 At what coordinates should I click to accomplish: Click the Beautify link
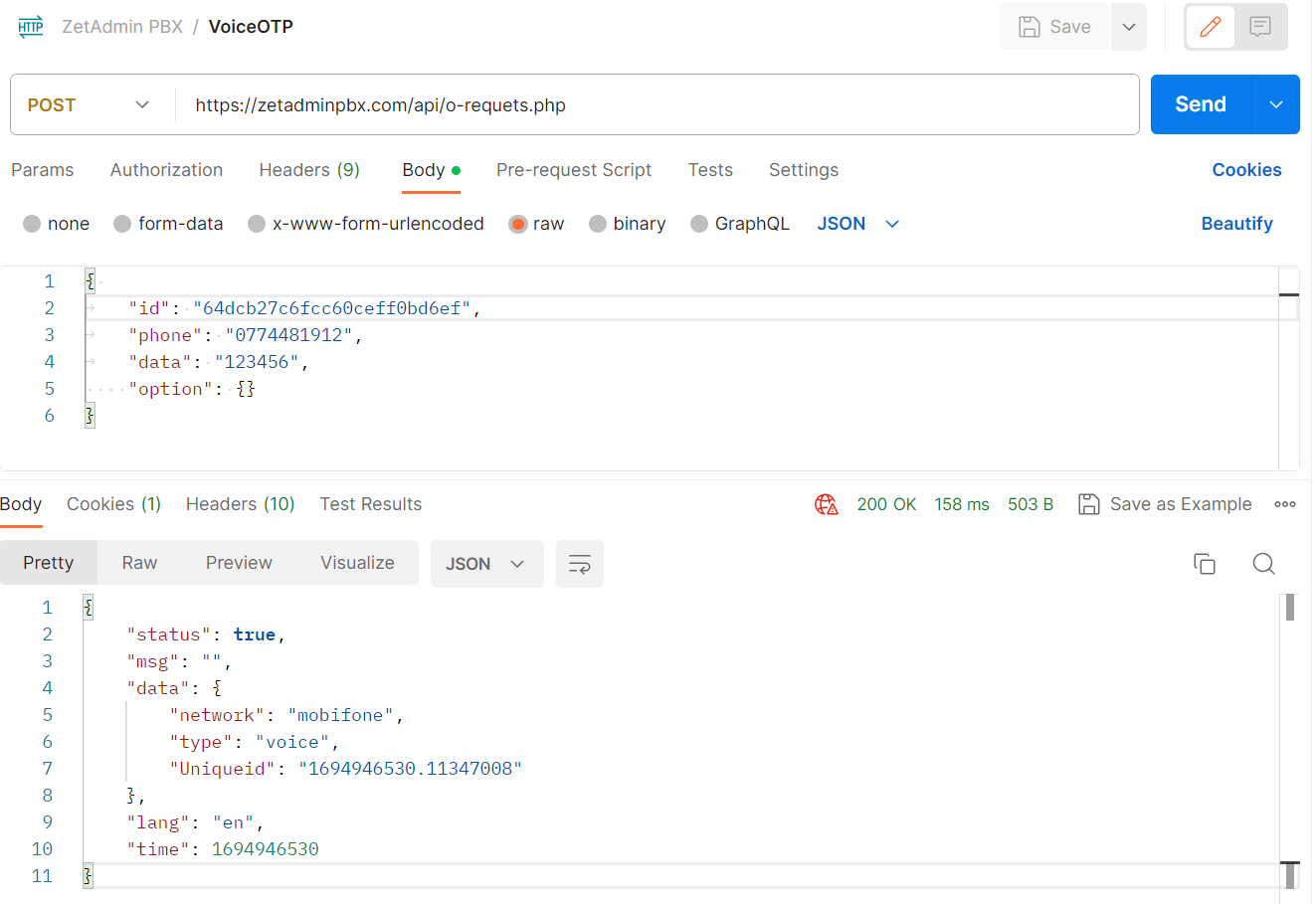pyautogui.click(x=1236, y=224)
